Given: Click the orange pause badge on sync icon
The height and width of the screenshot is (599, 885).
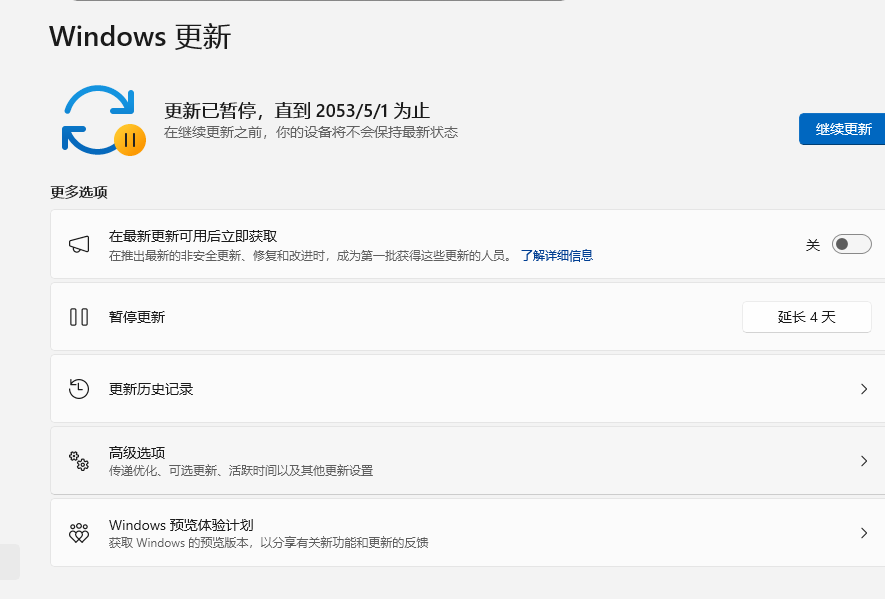Looking at the screenshot, I should [130, 139].
